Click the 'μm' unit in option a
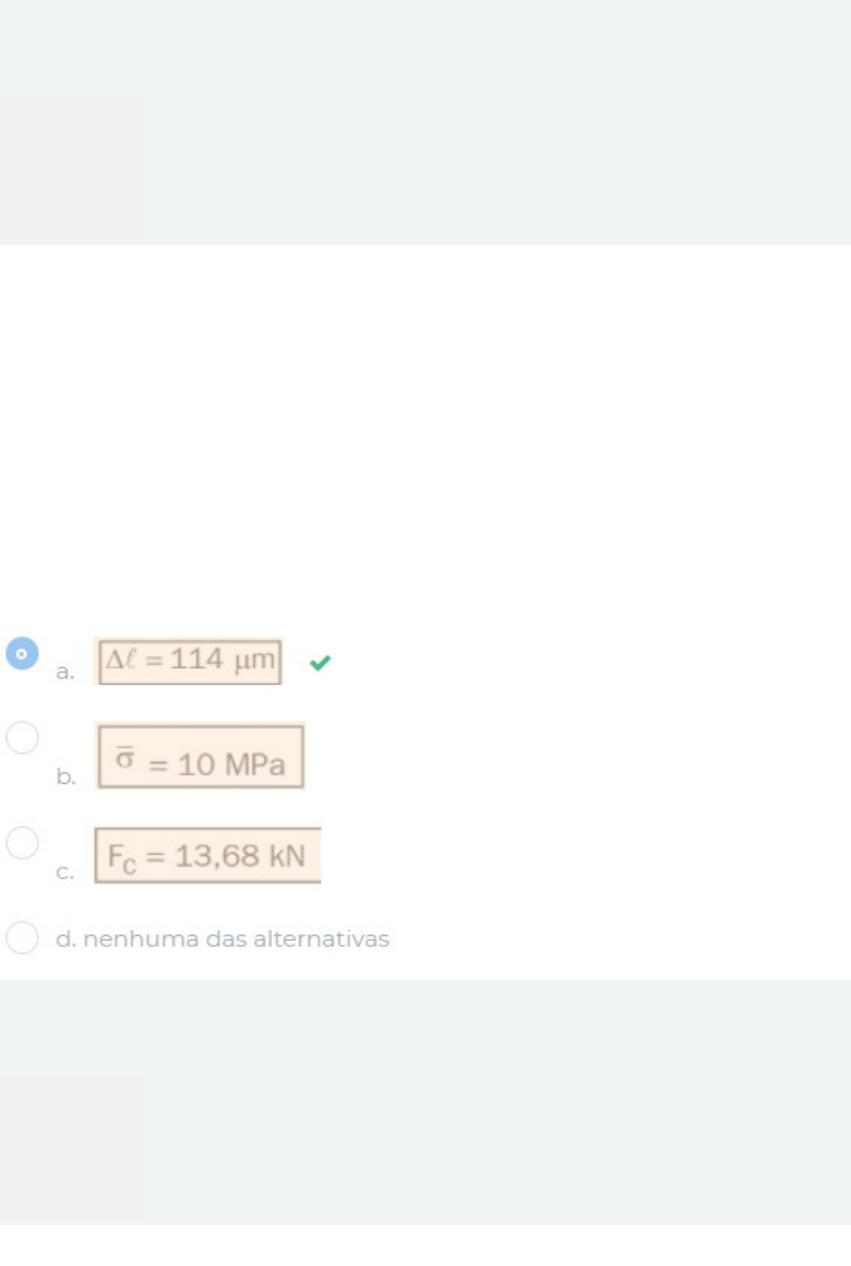851x1266 pixels. pyautogui.click(x=254, y=661)
